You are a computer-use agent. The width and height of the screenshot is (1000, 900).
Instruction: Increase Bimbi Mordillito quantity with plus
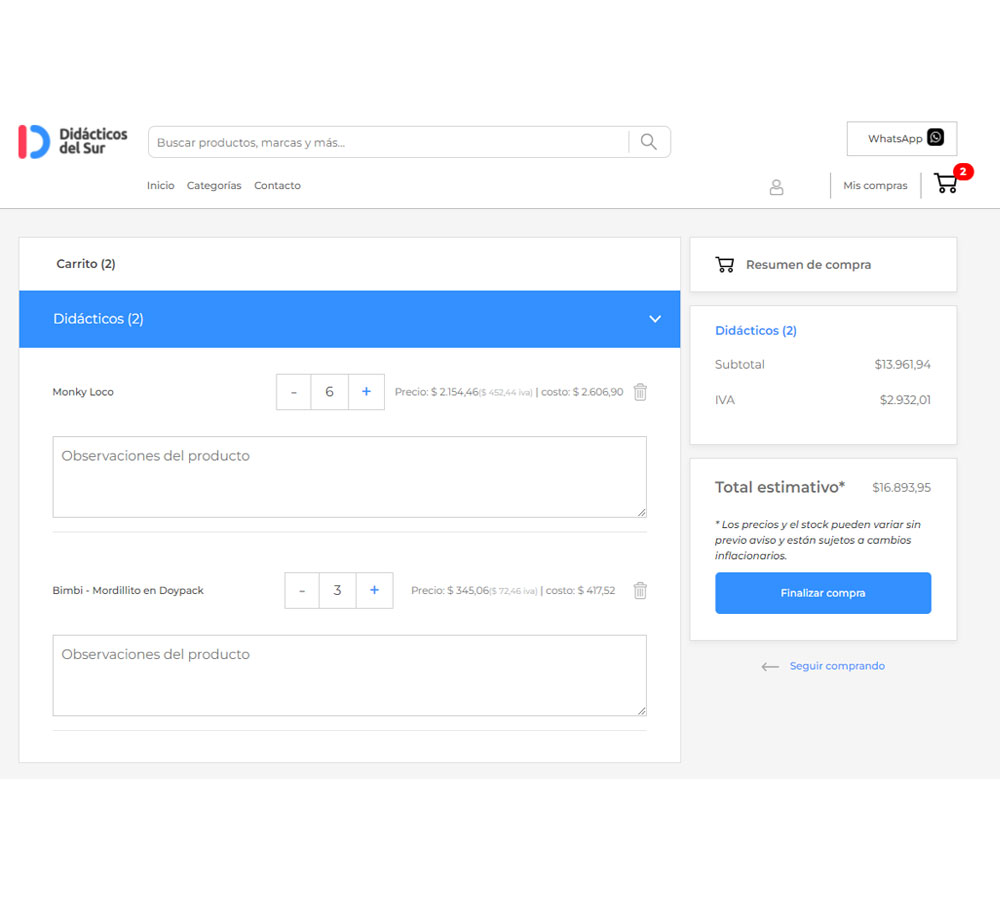pos(374,590)
